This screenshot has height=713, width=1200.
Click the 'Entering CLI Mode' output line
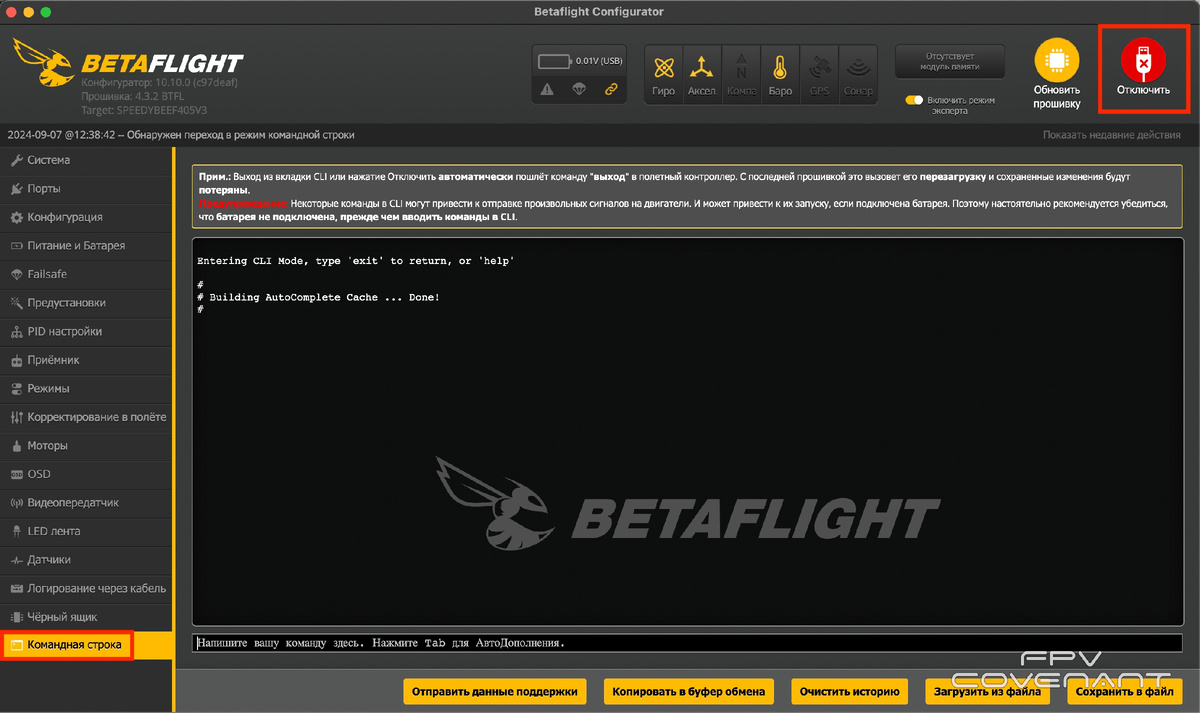coord(355,261)
